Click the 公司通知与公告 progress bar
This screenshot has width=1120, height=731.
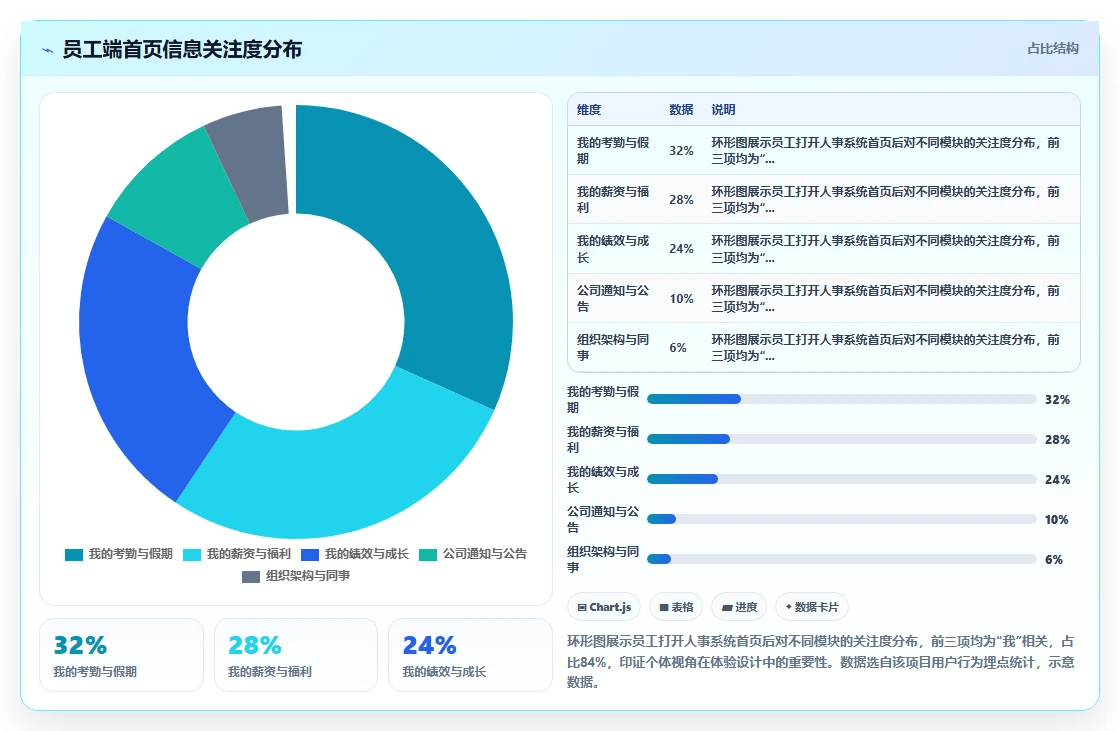click(841, 519)
